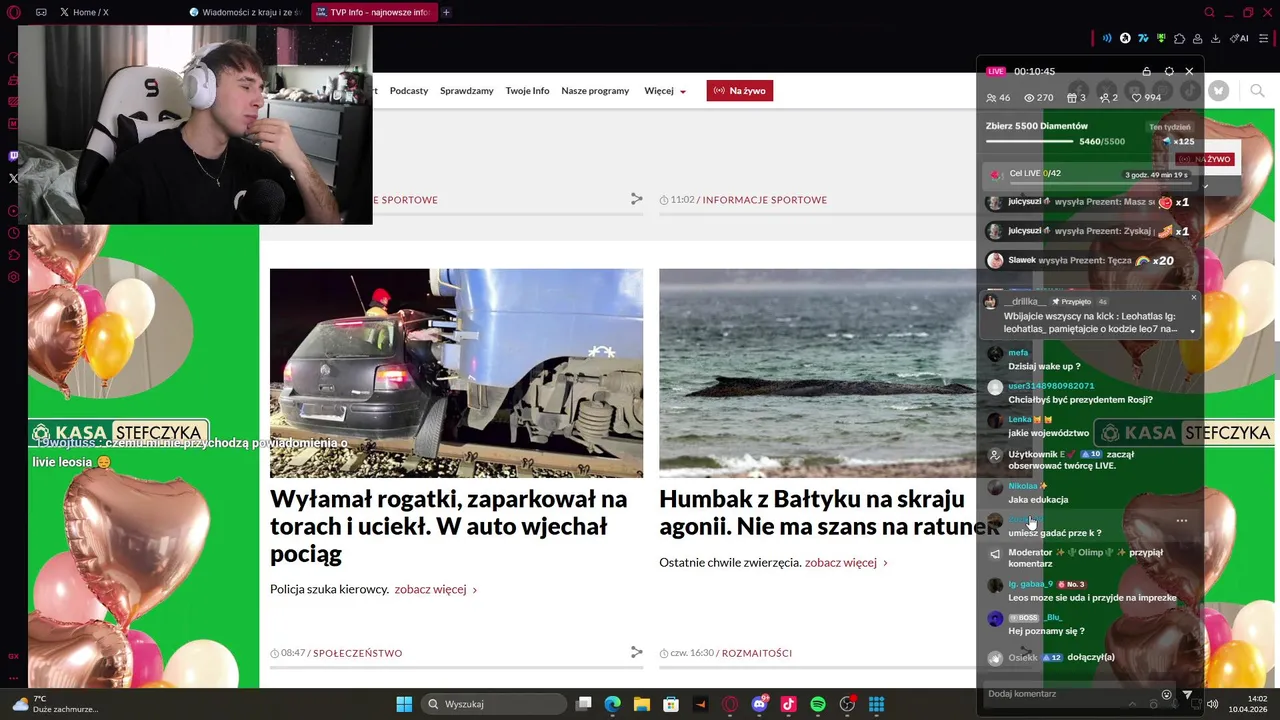Viewport: 1280px width, 720px height.
Task: Open the train crash car thumbnail
Action: pos(456,373)
